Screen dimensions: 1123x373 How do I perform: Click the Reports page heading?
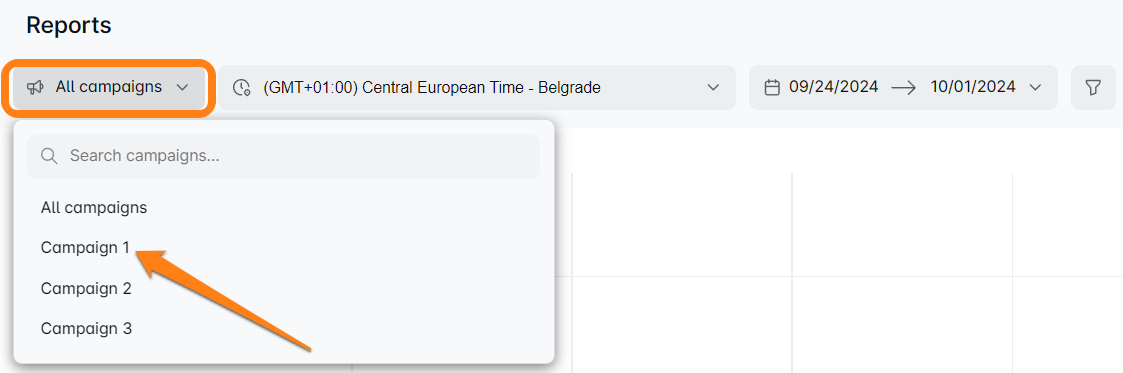pos(69,26)
